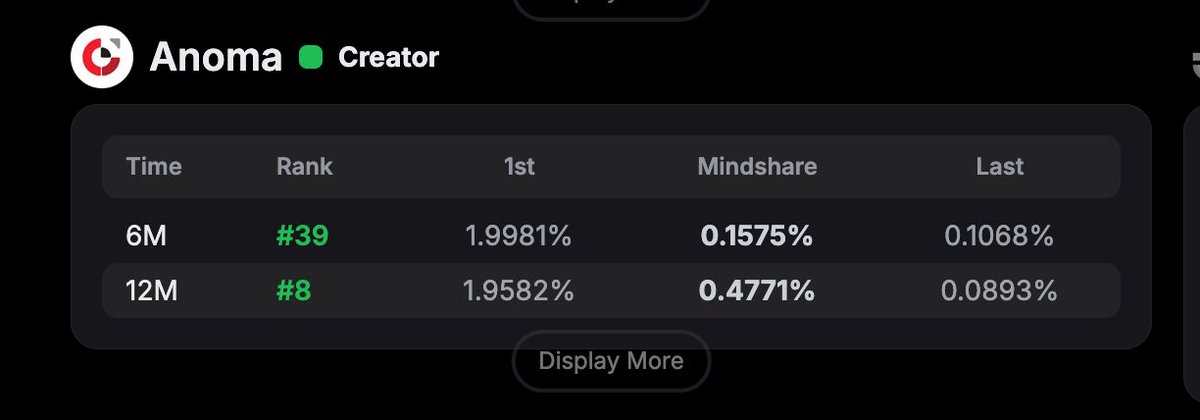Image resolution: width=1200 pixels, height=420 pixels.
Task: Click the 1.9981% first-place value
Action: click(519, 236)
